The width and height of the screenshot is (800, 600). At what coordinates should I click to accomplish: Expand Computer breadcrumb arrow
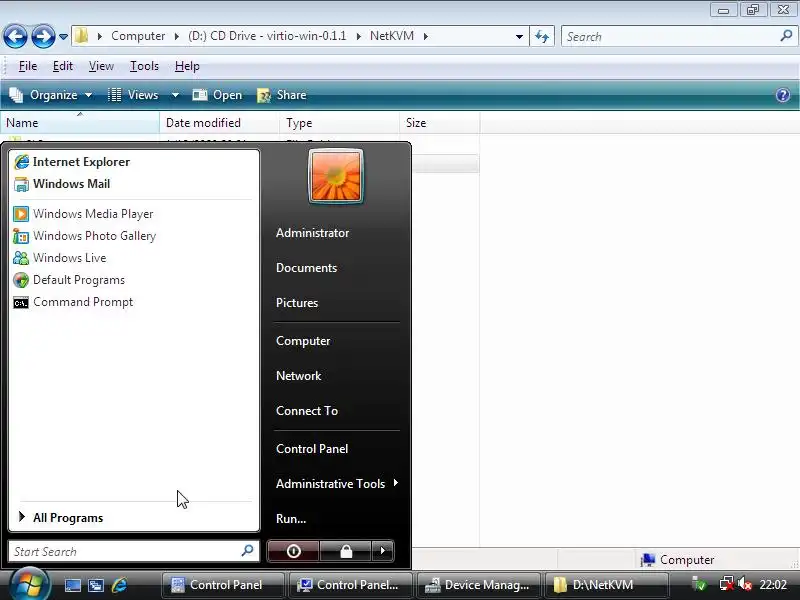click(x=177, y=36)
